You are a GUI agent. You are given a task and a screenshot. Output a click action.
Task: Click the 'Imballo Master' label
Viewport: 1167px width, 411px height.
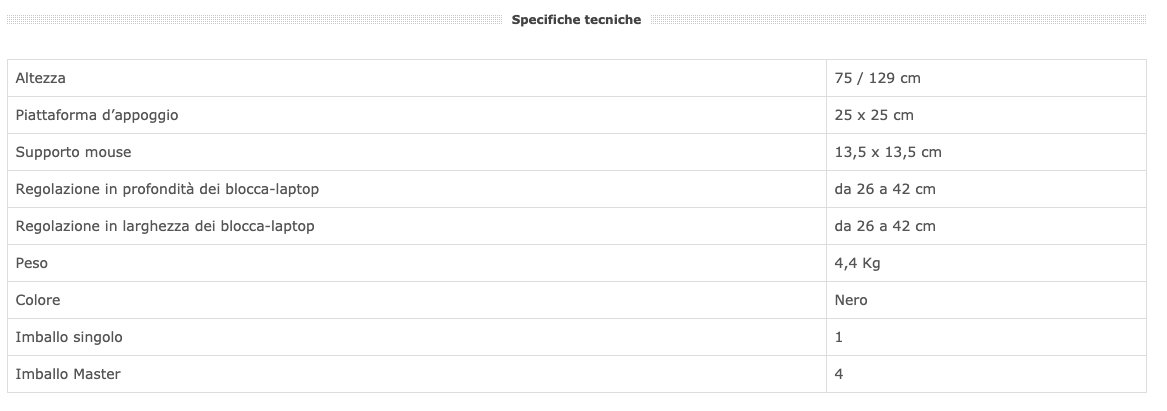(x=68, y=374)
